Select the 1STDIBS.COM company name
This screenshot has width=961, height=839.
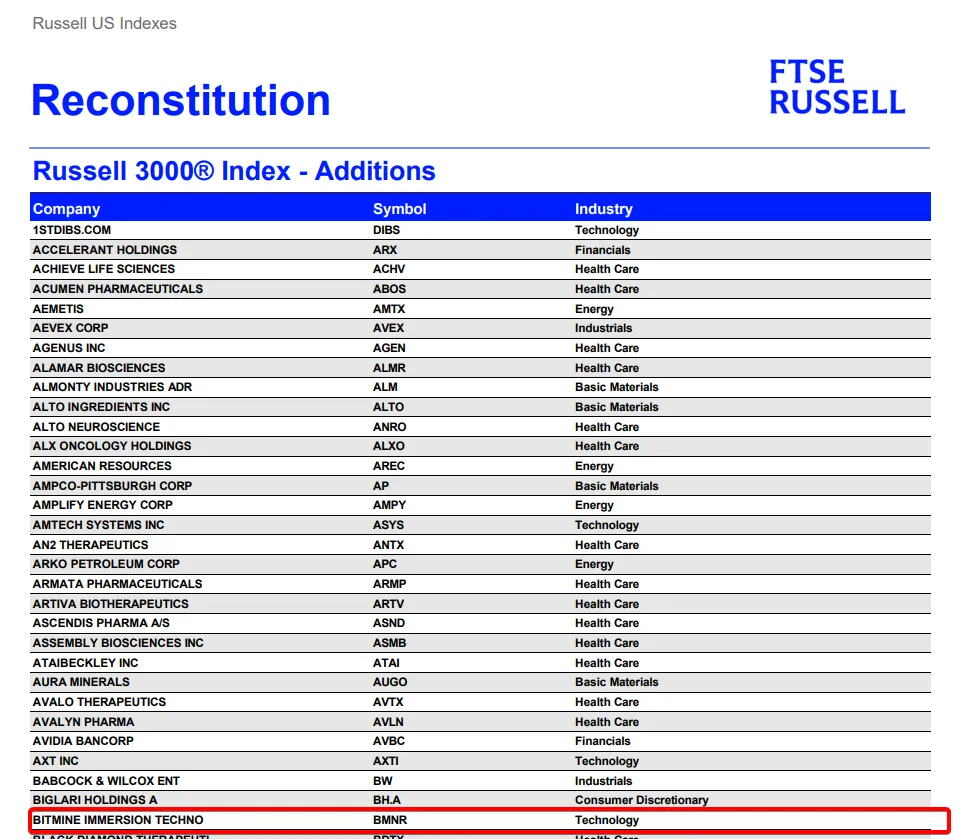point(72,230)
